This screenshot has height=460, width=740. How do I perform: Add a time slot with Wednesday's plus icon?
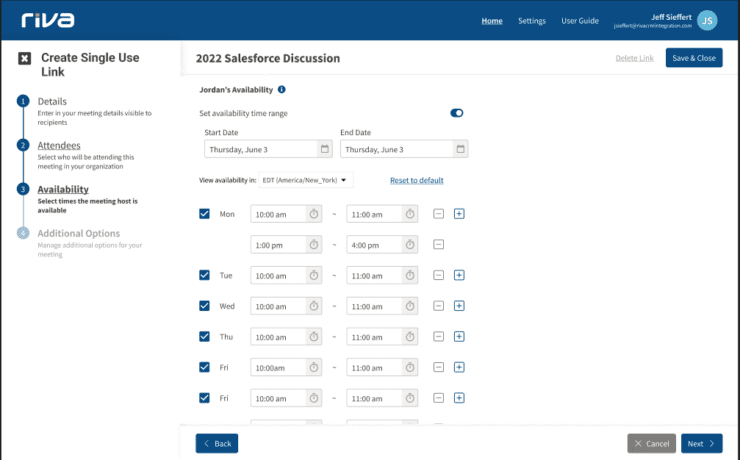tap(459, 306)
